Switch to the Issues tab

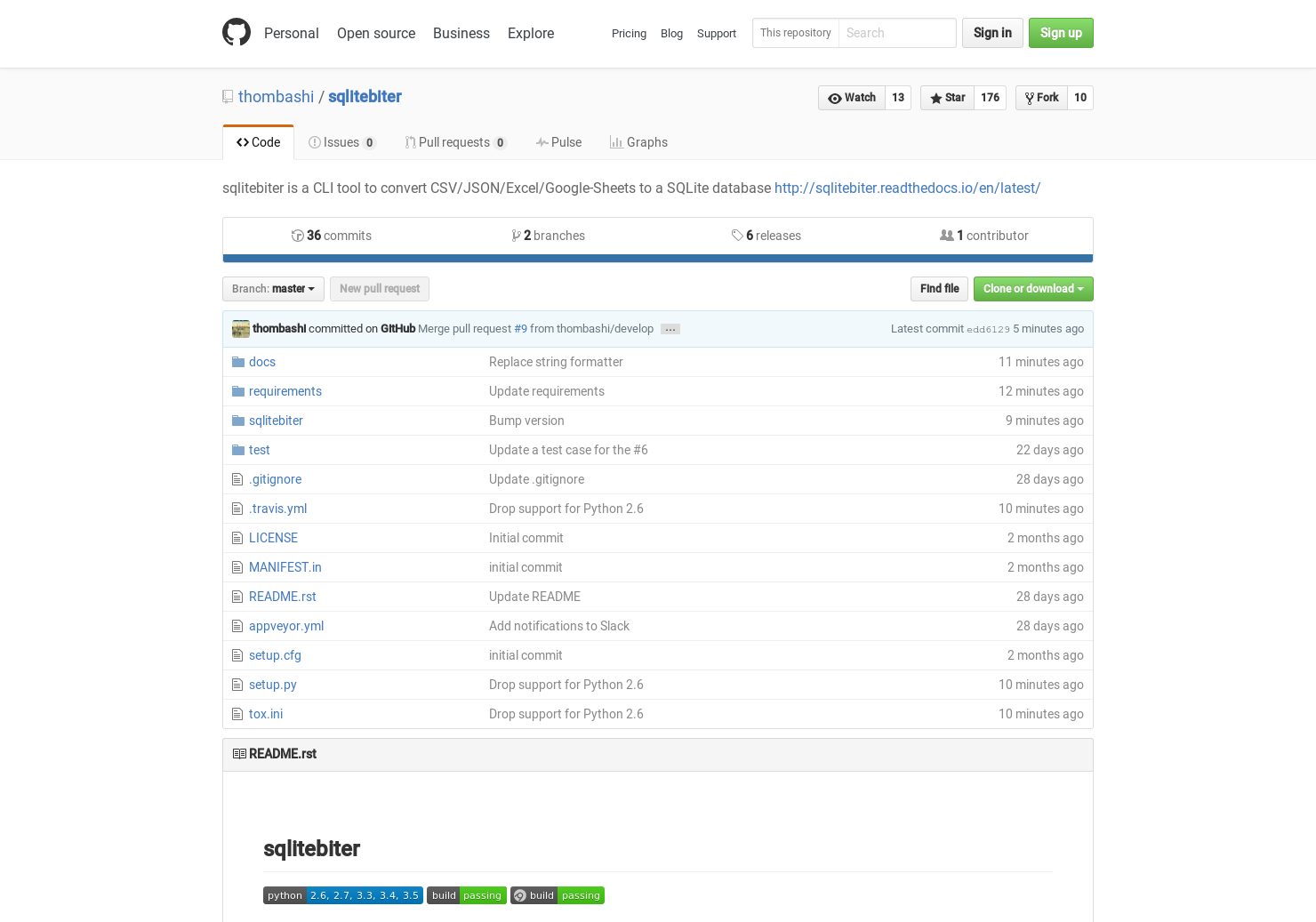tap(342, 142)
